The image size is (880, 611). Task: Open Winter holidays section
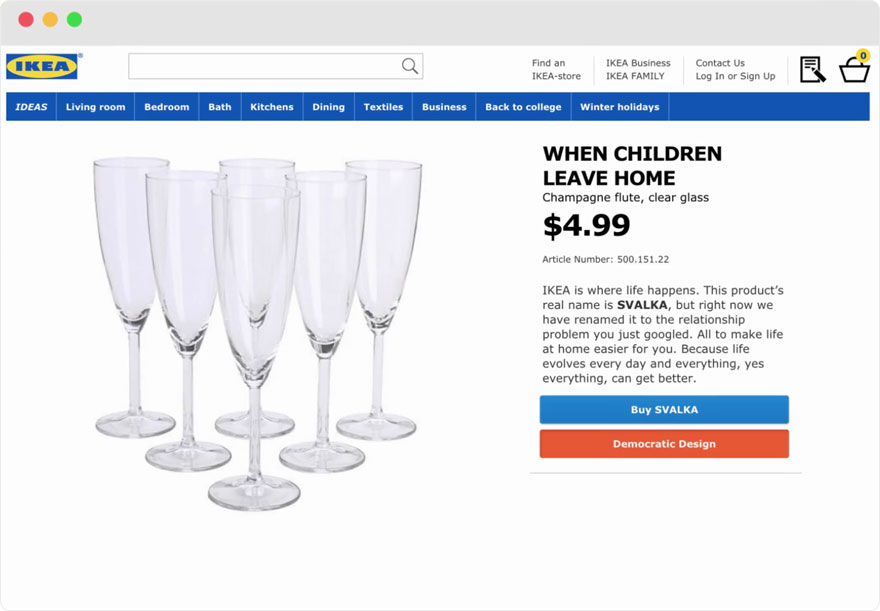pos(620,107)
